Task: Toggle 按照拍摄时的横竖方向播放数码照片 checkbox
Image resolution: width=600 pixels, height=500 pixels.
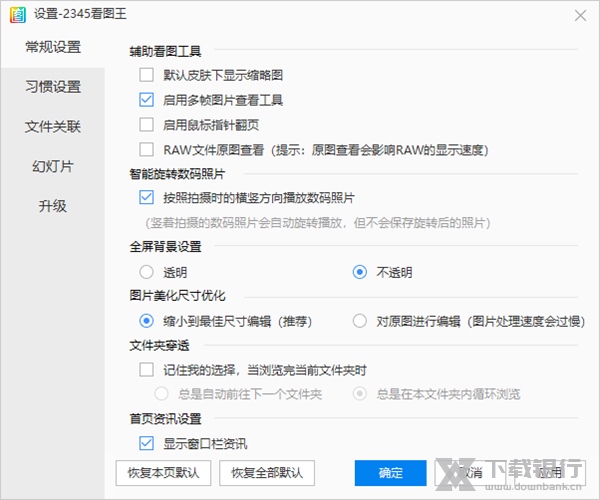Action: pyautogui.click(x=147, y=197)
